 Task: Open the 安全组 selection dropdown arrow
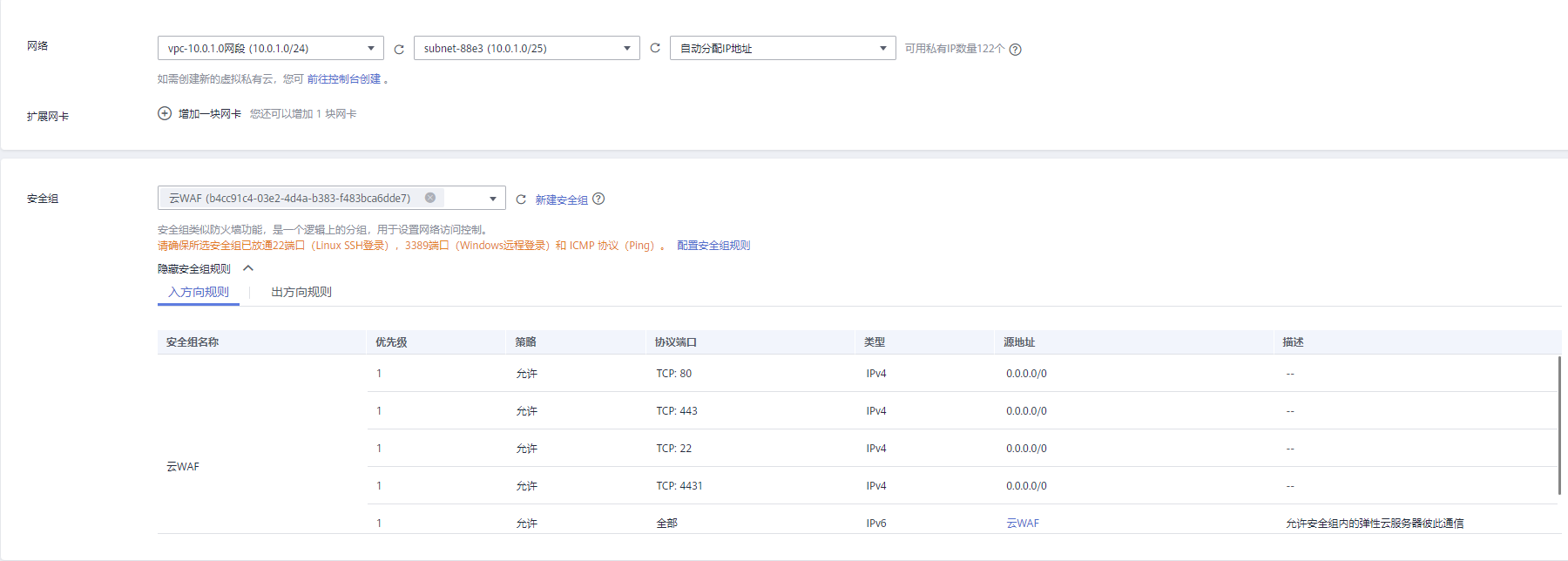tap(493, 199)
